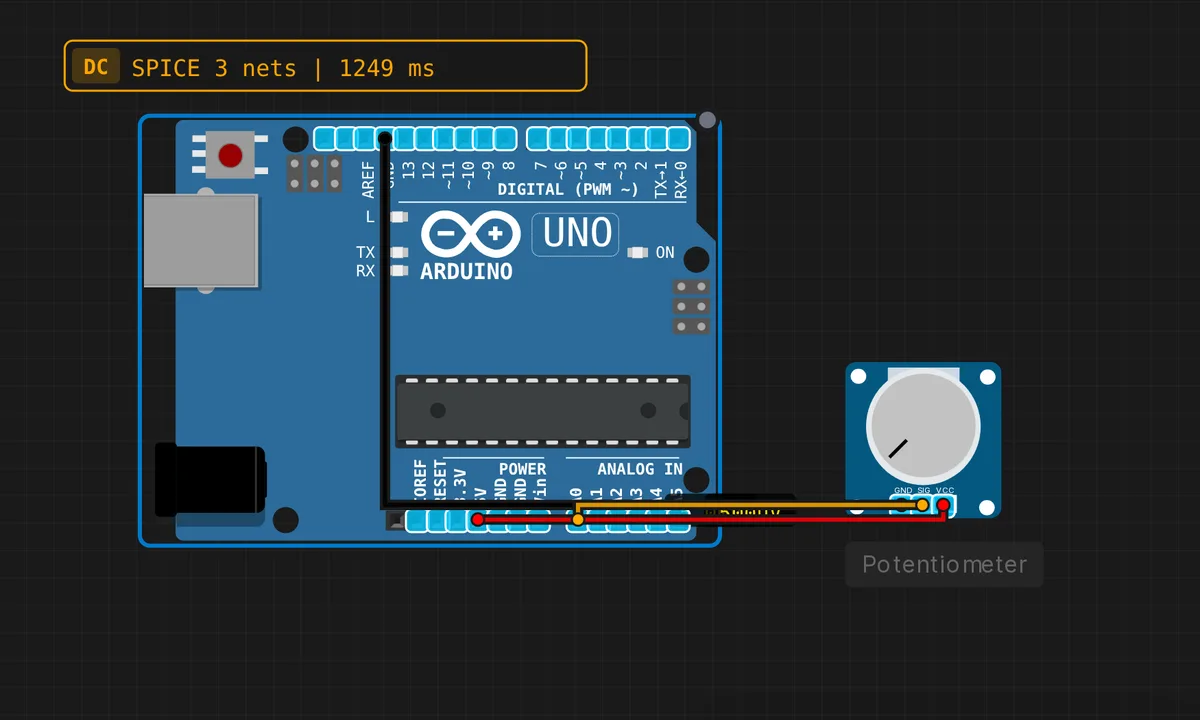Image resolution: width=1200 pixels, height=720 pixels.
Task: Click the gray USB port on Arduino
Action: [200, 241]
